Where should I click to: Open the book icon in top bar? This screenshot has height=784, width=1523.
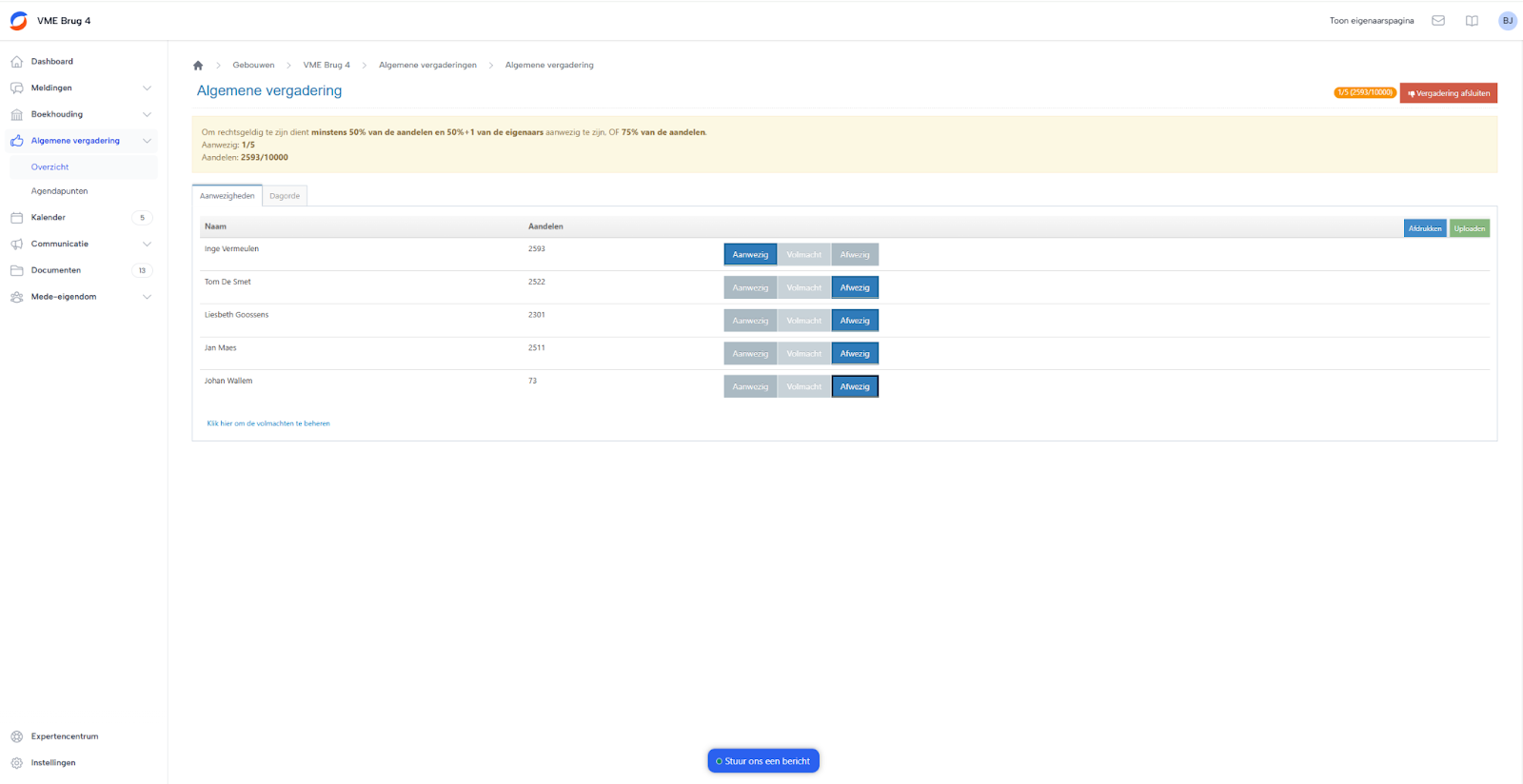click(x=1472, y=21)
